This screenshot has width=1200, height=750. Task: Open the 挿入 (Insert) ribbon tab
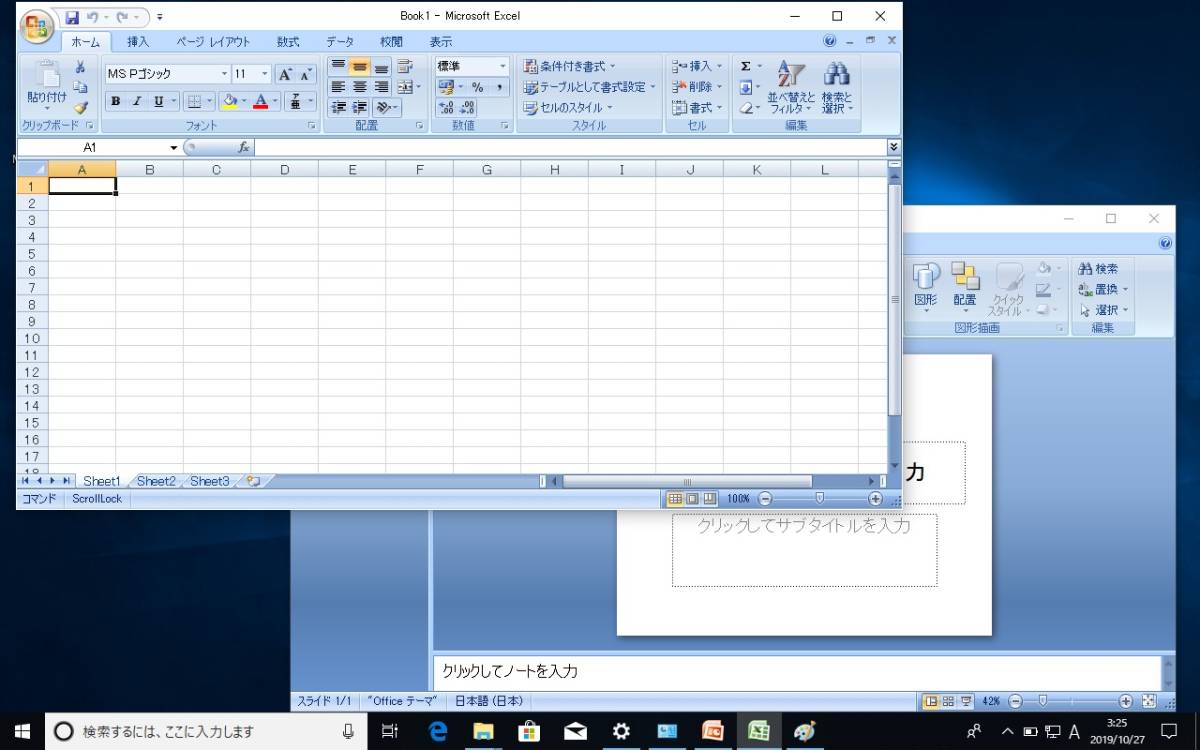[x=138, y=42]
